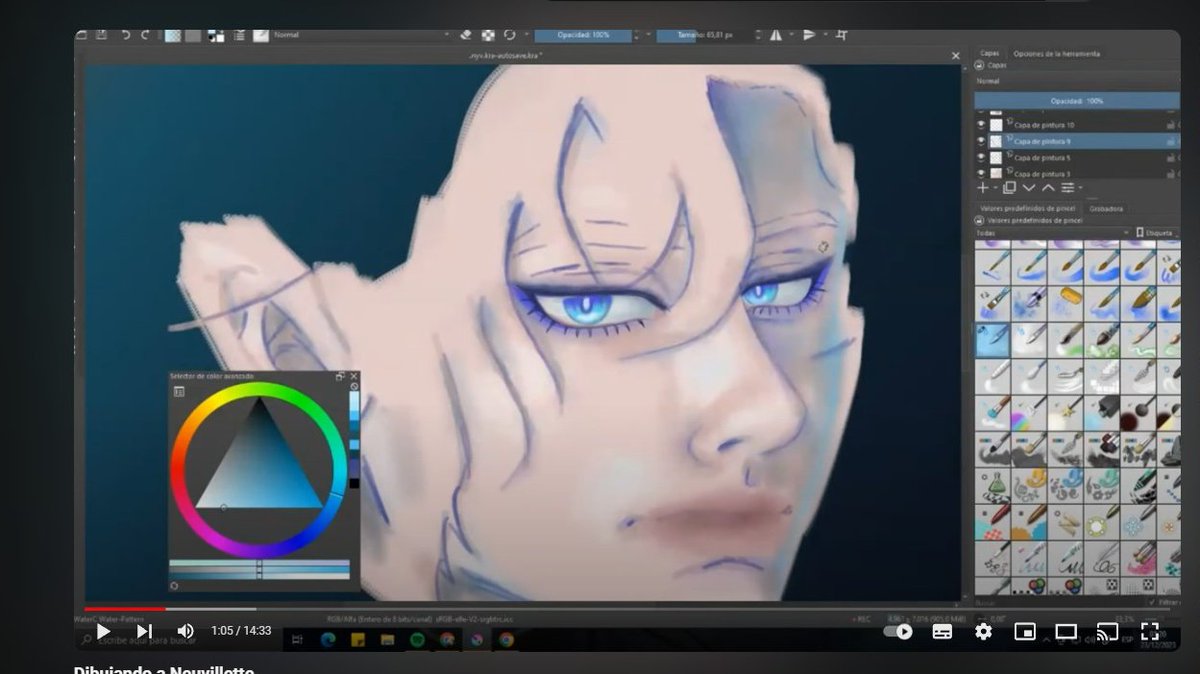
Task: Hide Capa de pintura 5 layer
Action: pyautogui.click(x=981, y=158)
